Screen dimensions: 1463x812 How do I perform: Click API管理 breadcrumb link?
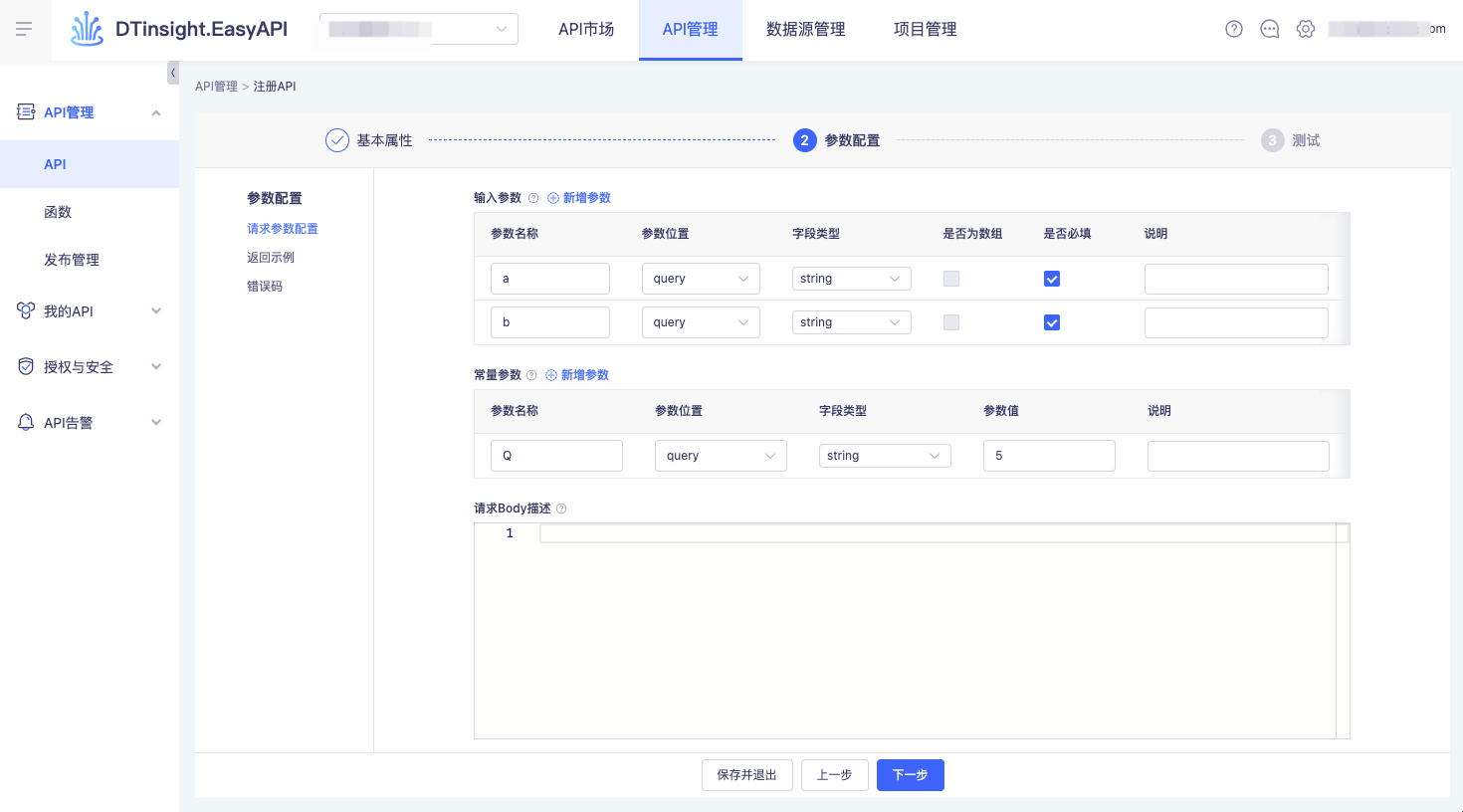coord(216,87)
